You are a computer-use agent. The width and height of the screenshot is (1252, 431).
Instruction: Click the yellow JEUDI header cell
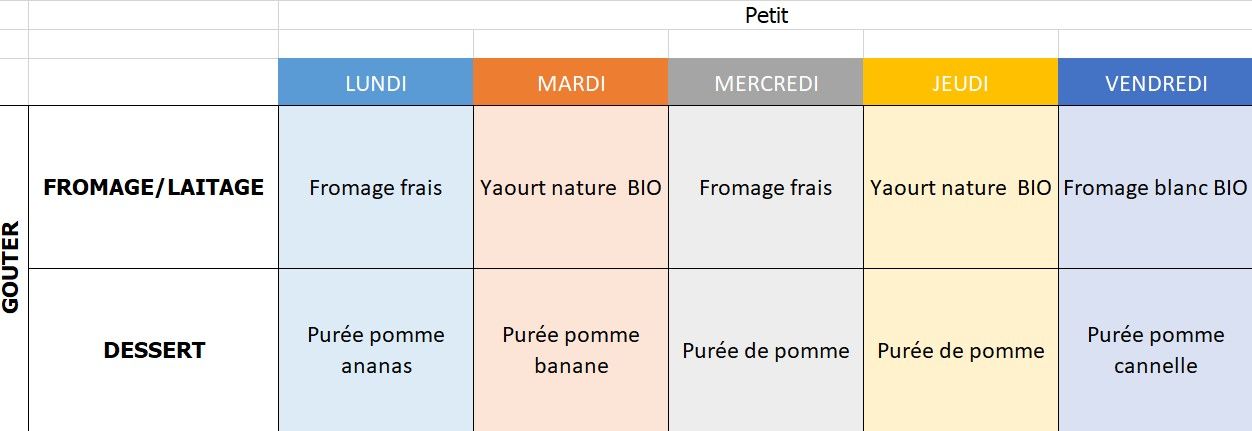960,83
